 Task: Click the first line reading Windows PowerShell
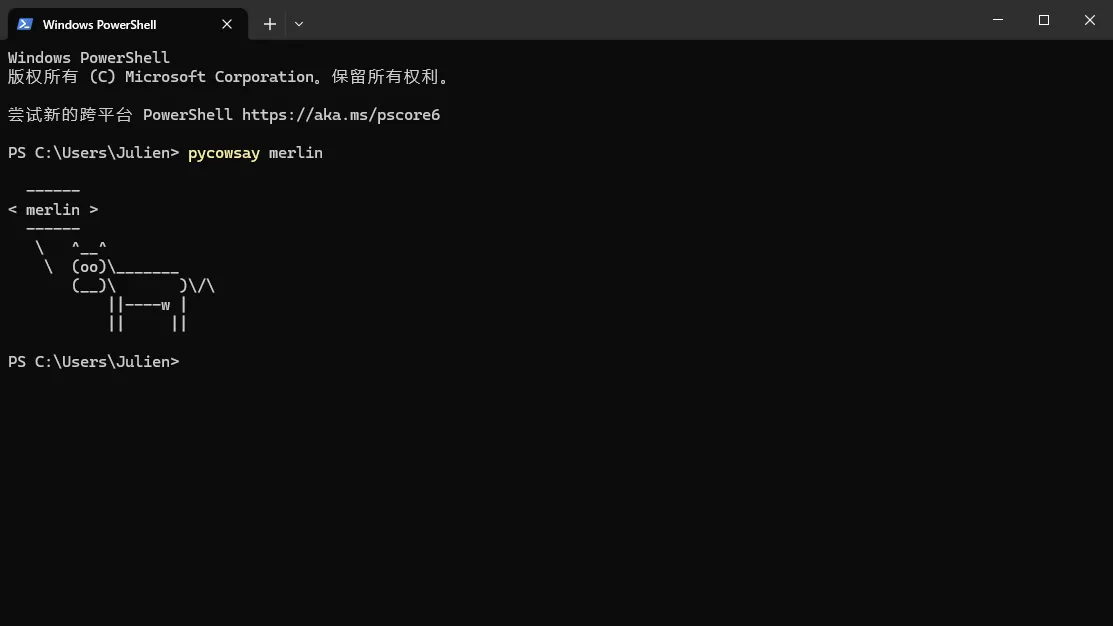[x=89, y=58]
